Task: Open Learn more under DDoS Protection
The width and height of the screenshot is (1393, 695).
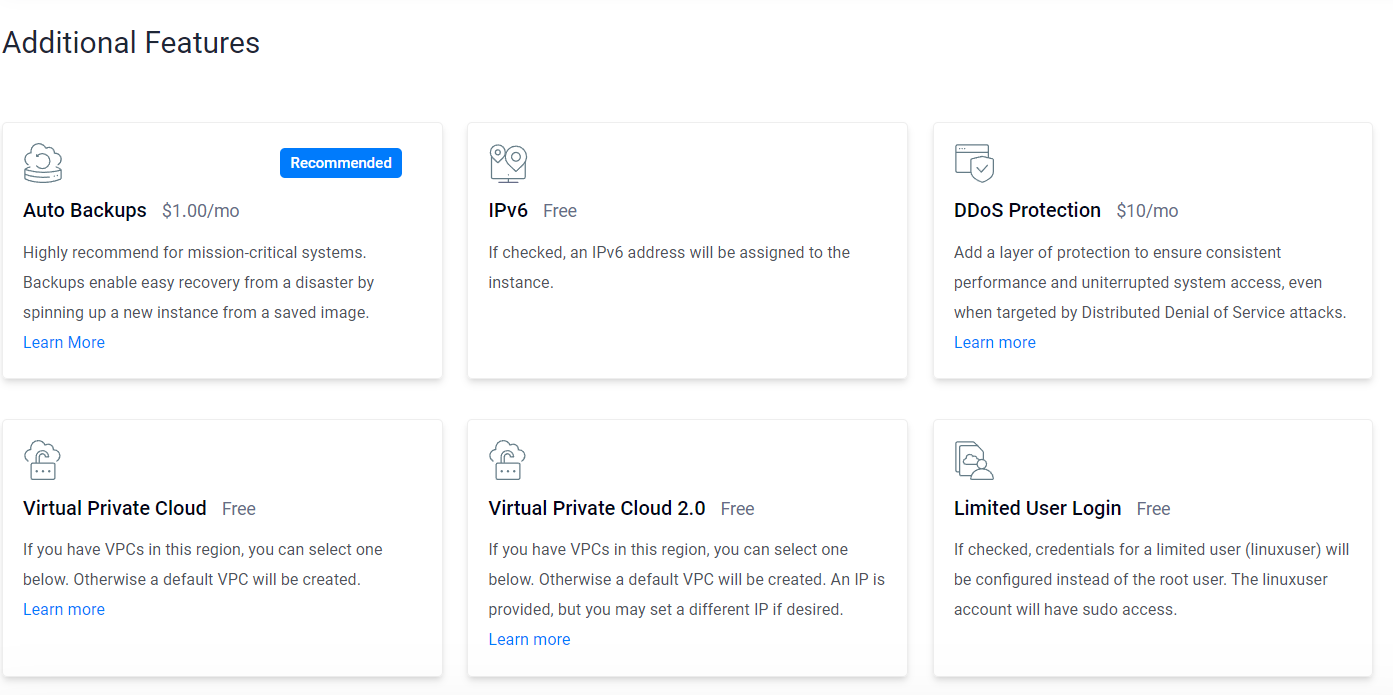Action: pyautogui.click(x=995, y=342)
